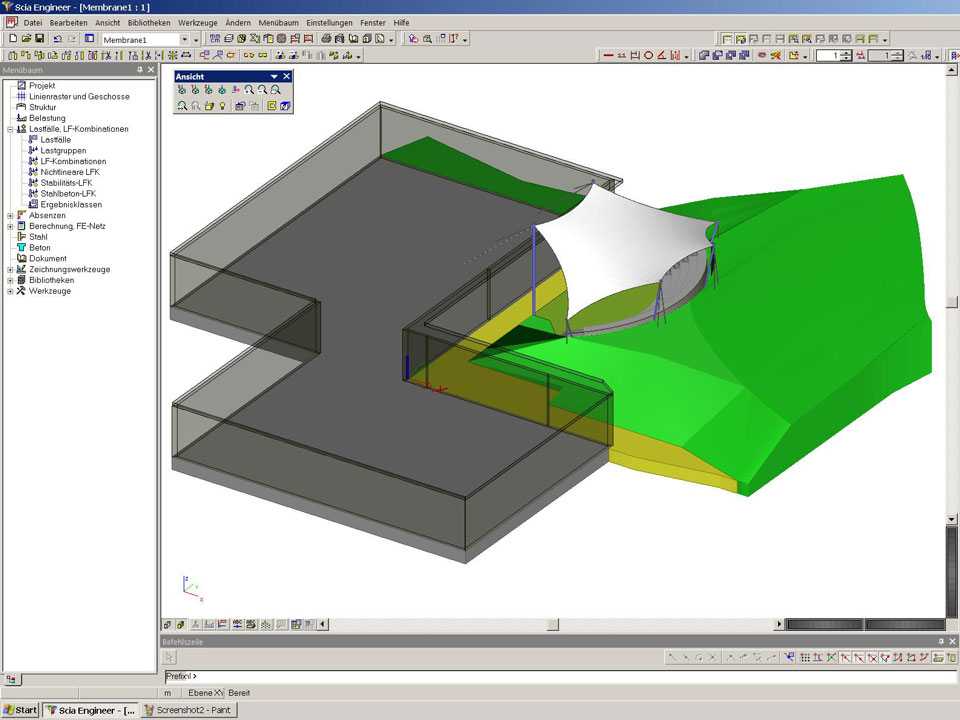Select Nichtlineare LFK in the tree
The image size is (960, 720).
70,172
